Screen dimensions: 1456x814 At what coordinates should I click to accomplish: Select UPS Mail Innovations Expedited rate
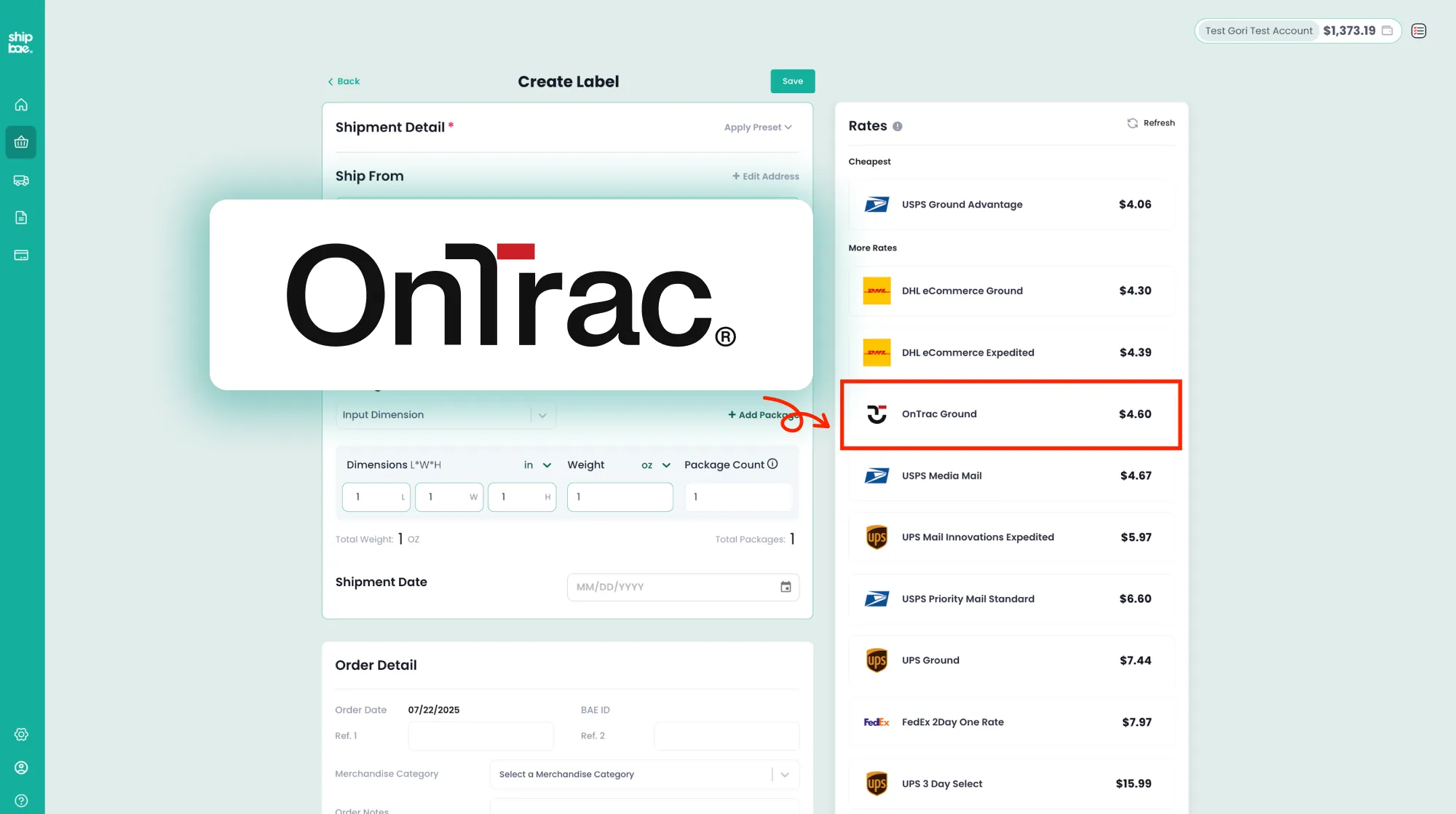click(x=1011, y=537)
